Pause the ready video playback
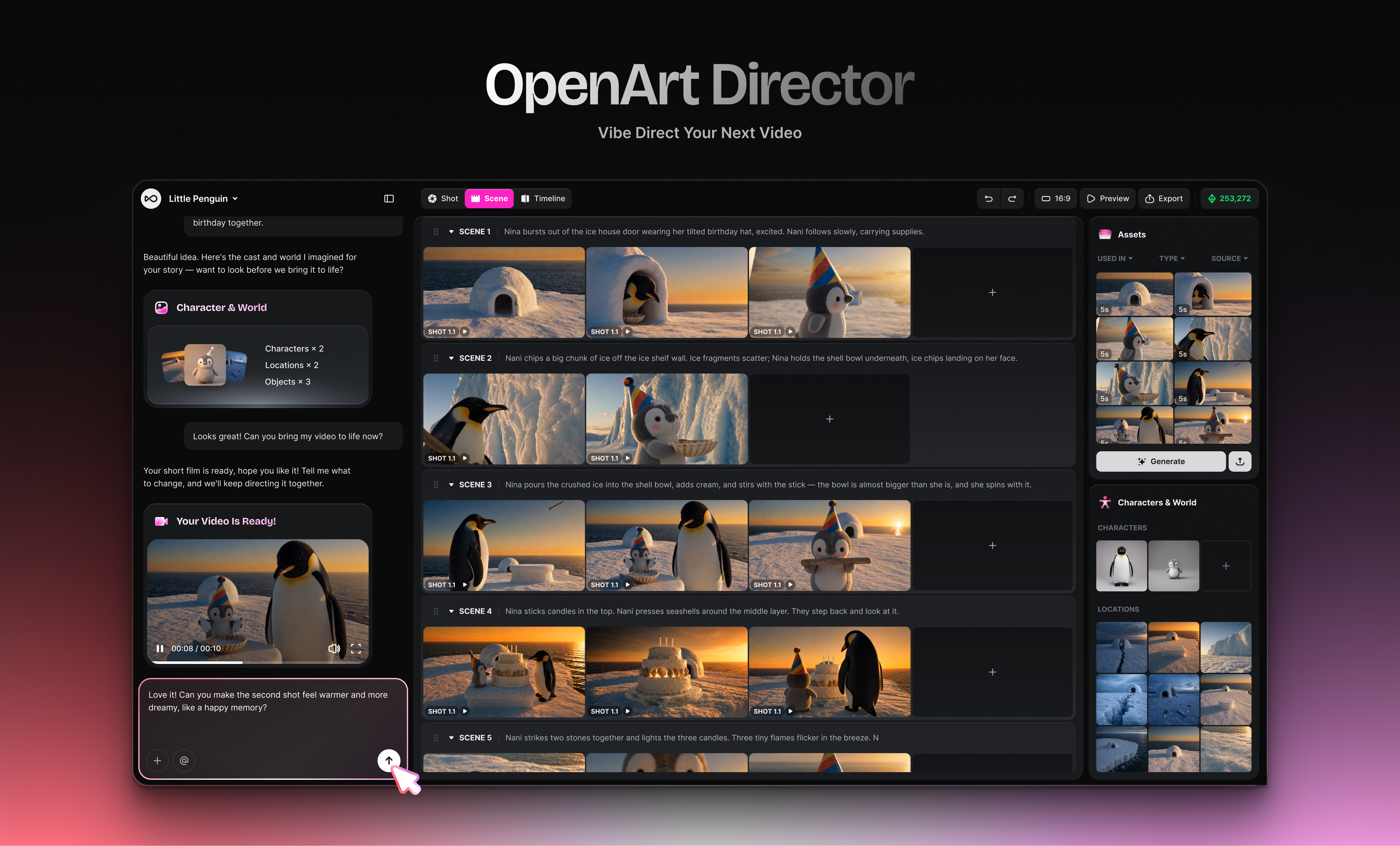 (160, 648)
